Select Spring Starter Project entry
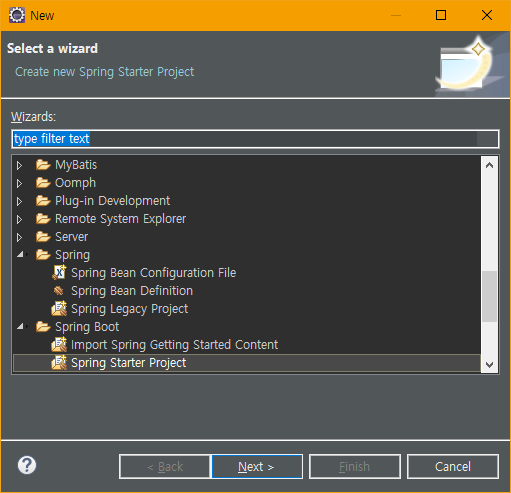The width and height of the screenshot is (511, 493). pyautogui.click(x=129, y=363)
